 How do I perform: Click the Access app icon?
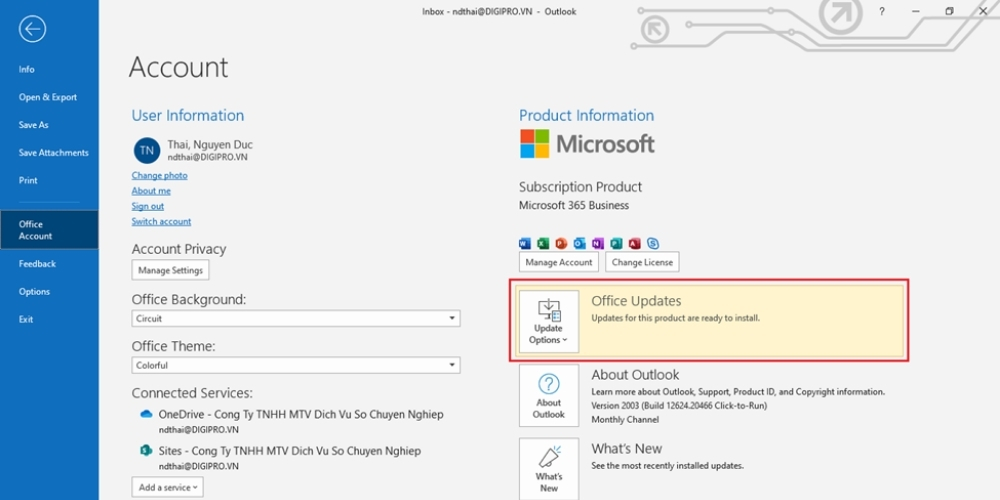tap(634, 243)
